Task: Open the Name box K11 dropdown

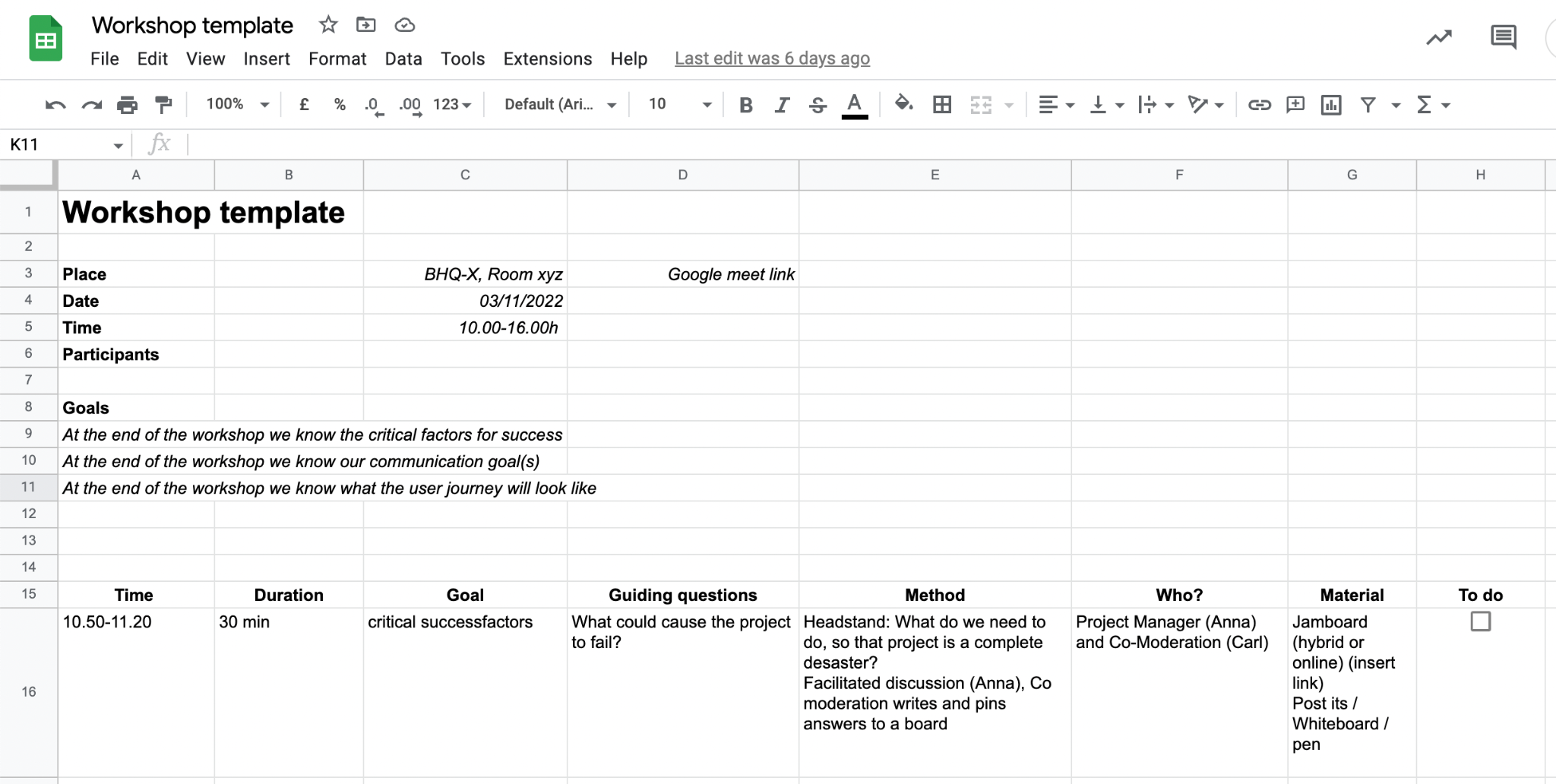Action: (x=118, y=145)
